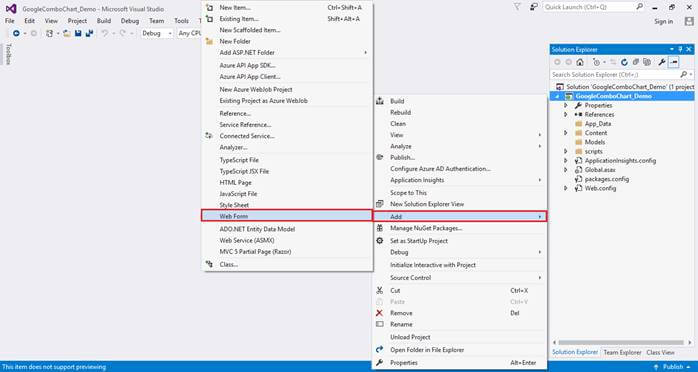The image size is (698, 372).
Task: Click the Redo toolbar icon
Action: pos(122,33)
